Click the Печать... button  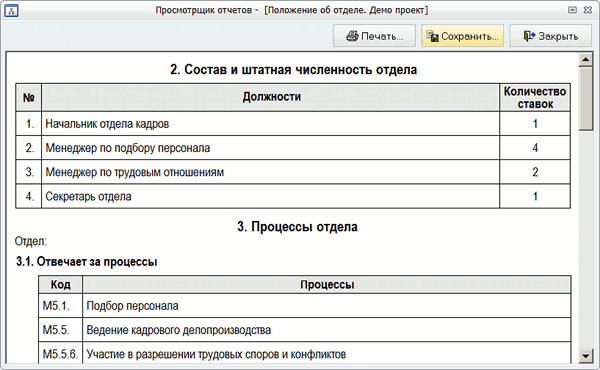[374, 36]
